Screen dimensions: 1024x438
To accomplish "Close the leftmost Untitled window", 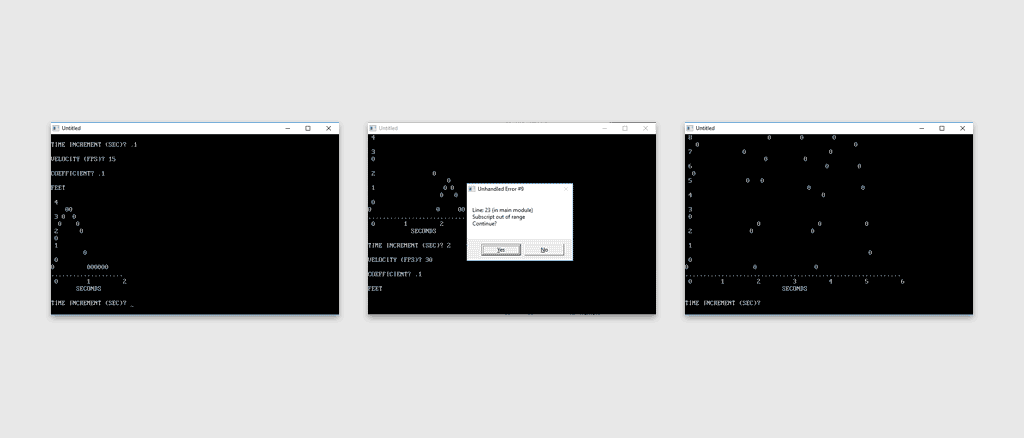I will 328,128.
